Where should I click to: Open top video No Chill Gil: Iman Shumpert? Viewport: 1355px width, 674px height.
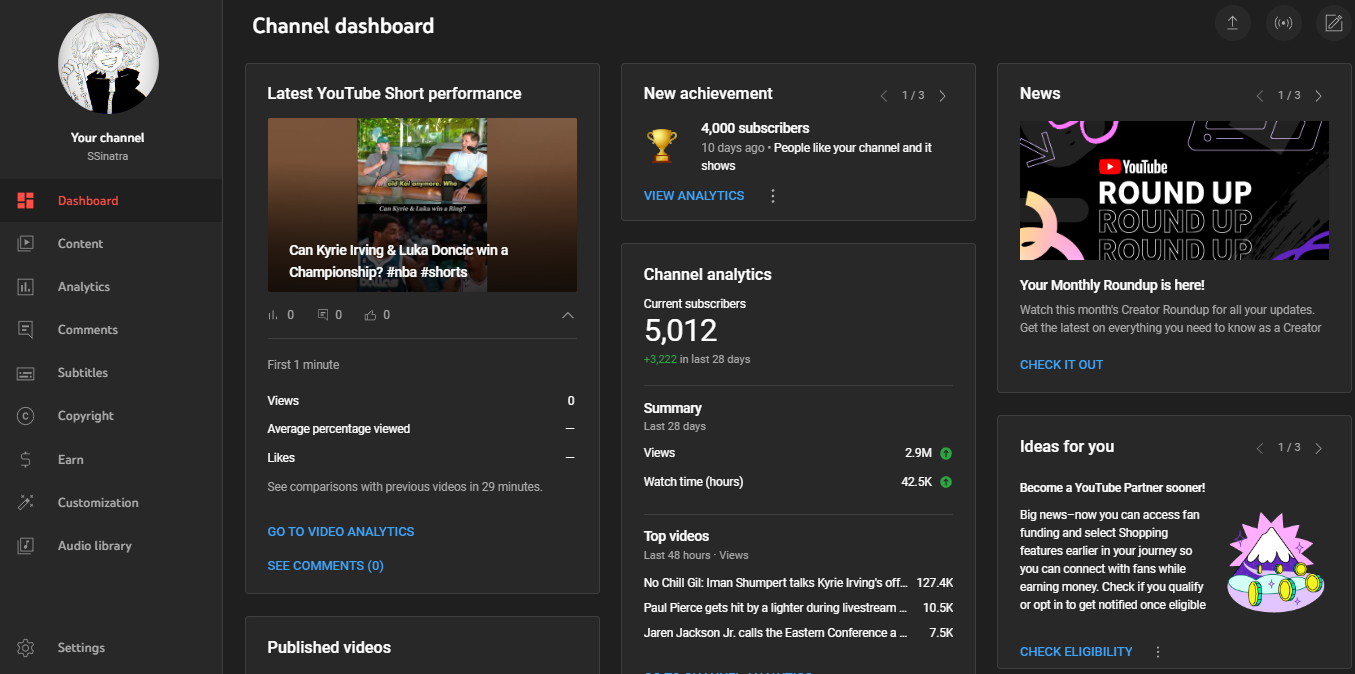click(x=798, y=582)
